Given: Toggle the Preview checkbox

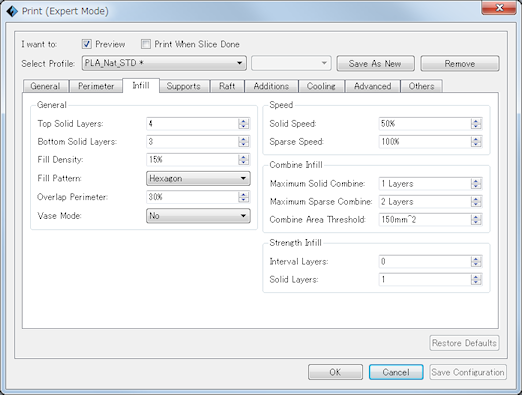Looking at the screenshot, I should [87, 44].
